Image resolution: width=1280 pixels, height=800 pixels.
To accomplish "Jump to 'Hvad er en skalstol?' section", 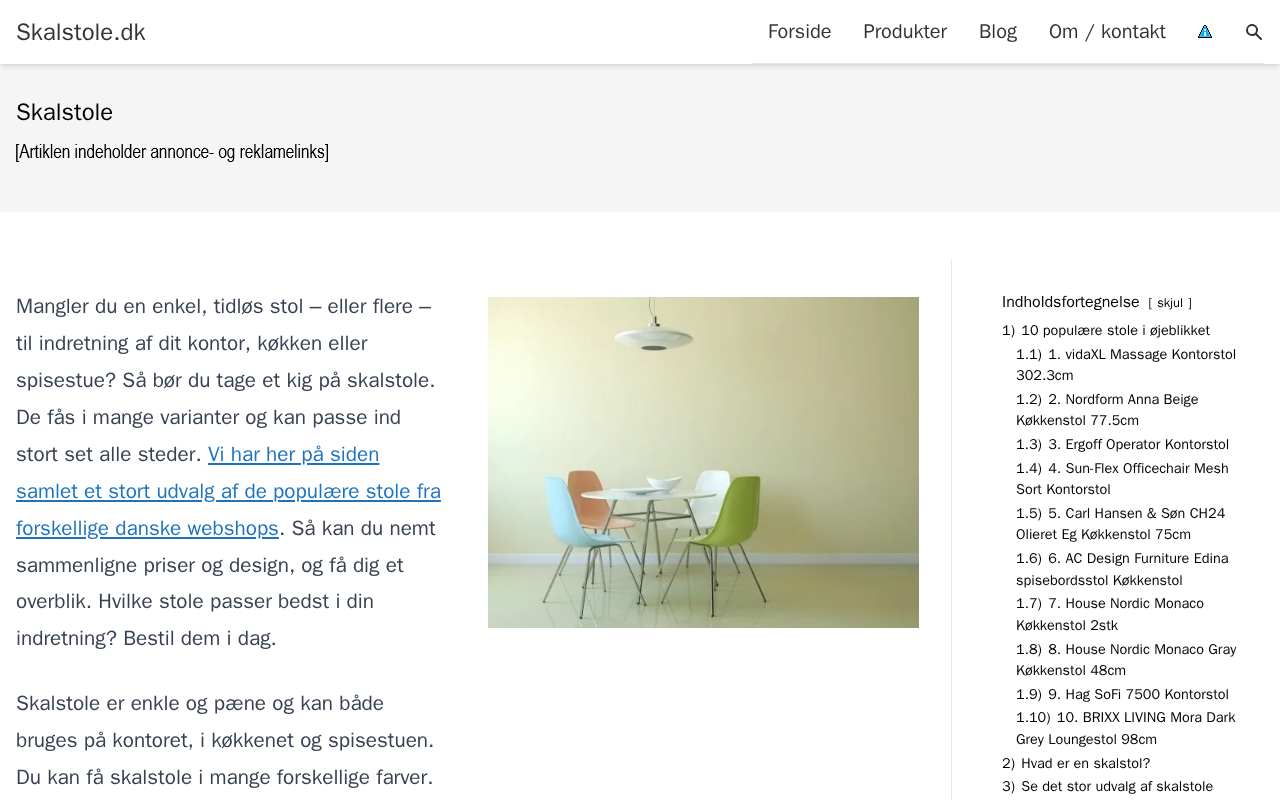I will (1076, 764).
